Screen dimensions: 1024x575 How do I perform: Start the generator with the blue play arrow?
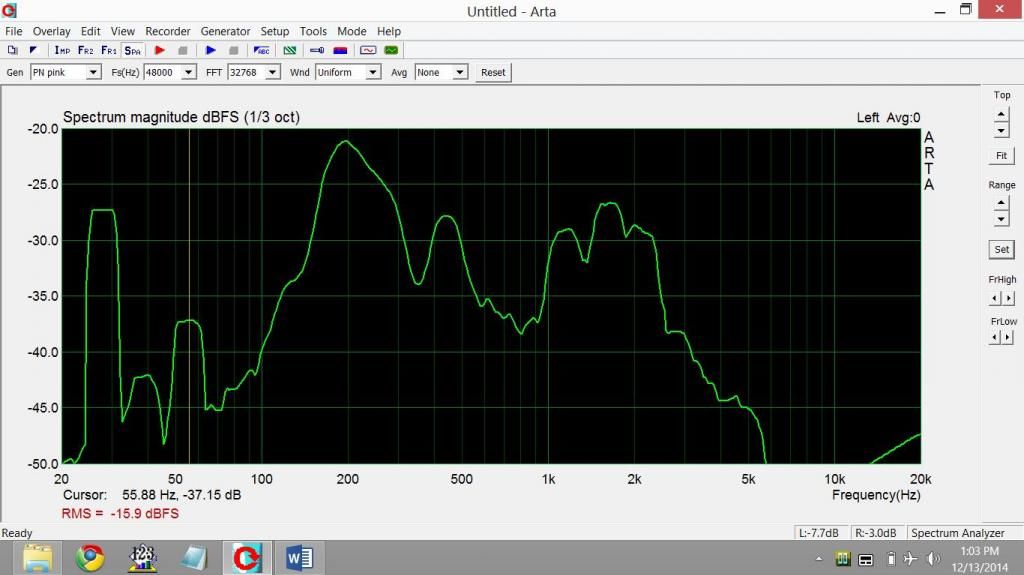click(x=210, y=50)
